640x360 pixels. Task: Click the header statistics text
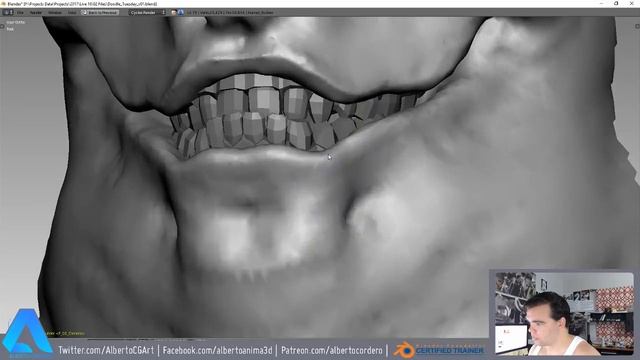231,13
